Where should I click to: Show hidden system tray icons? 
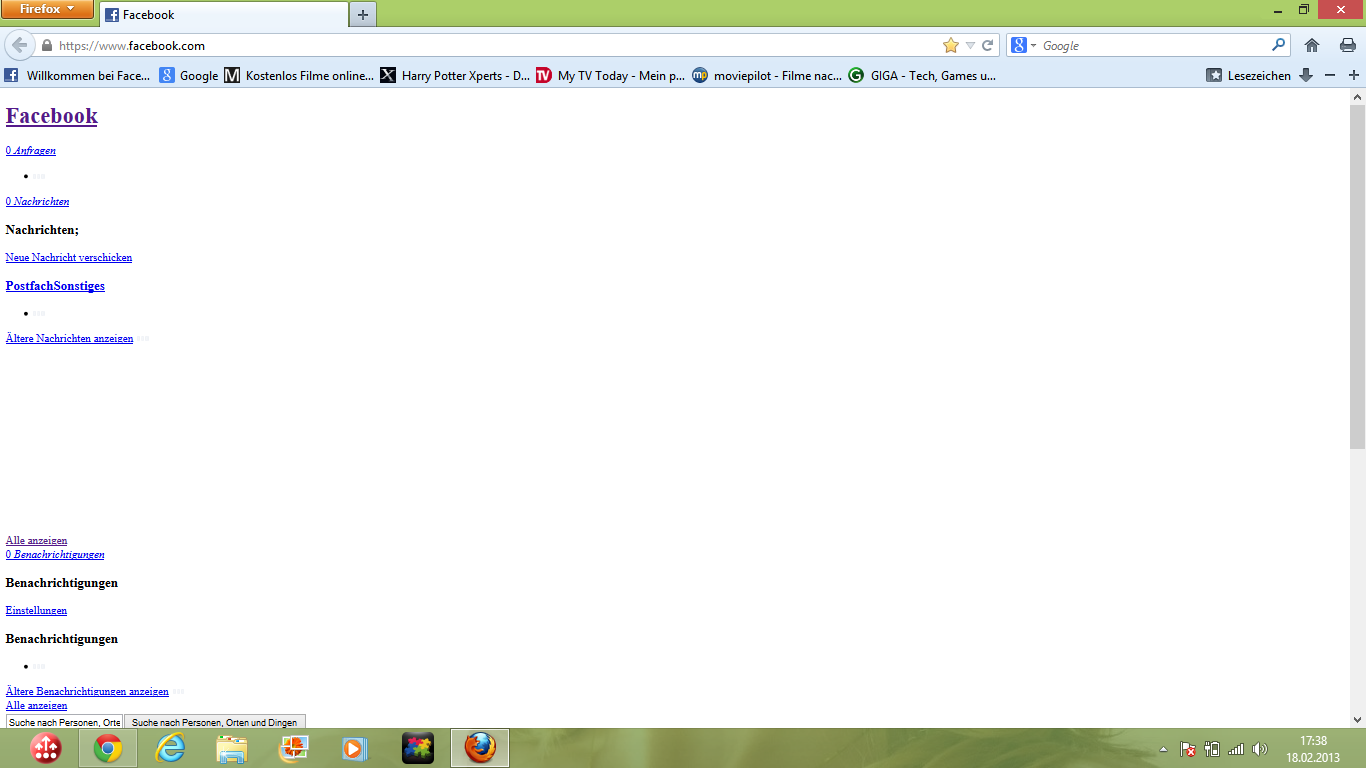pyautogui.click(x=1163, y=749)
